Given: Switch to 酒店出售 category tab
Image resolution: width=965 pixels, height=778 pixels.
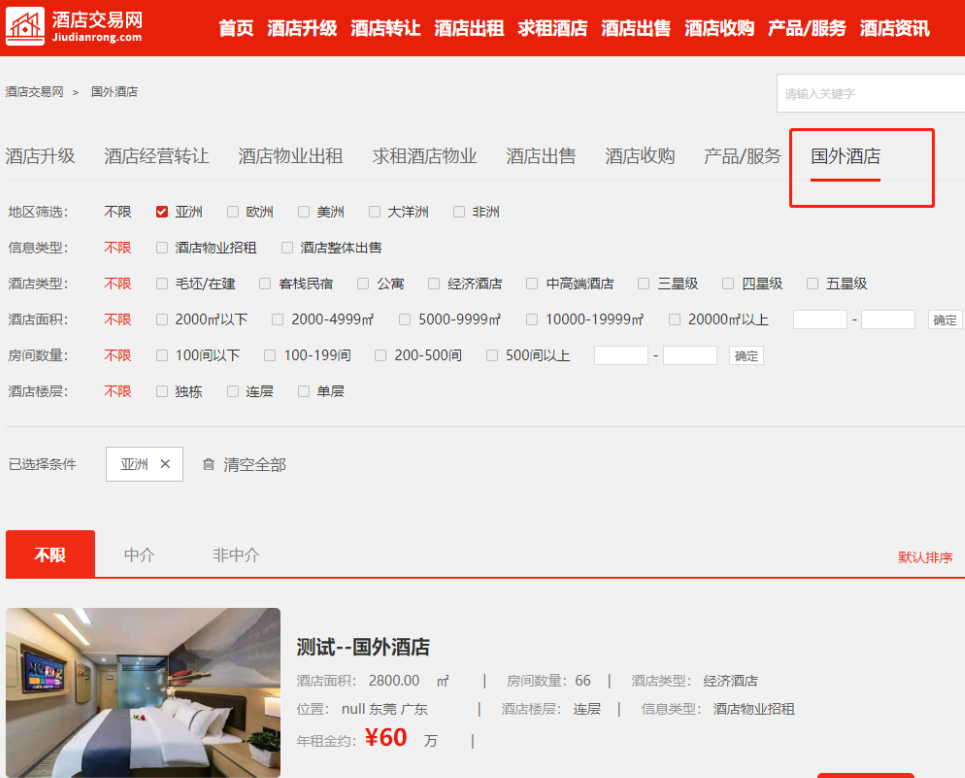Looking at the screenshot, I should point(541,156).
